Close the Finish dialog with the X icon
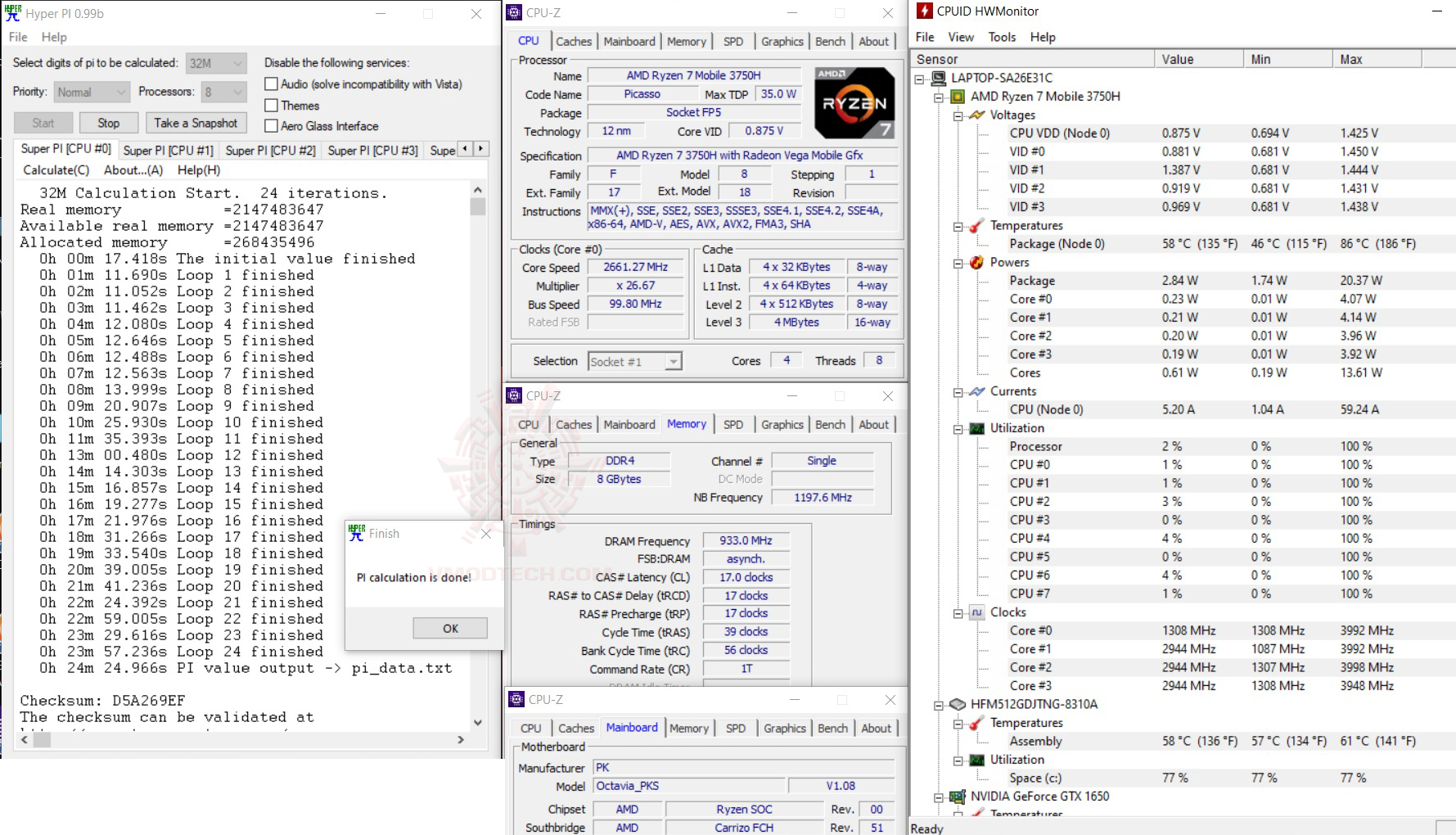This screenshot has width=1456, height=835. coord(486,534)
